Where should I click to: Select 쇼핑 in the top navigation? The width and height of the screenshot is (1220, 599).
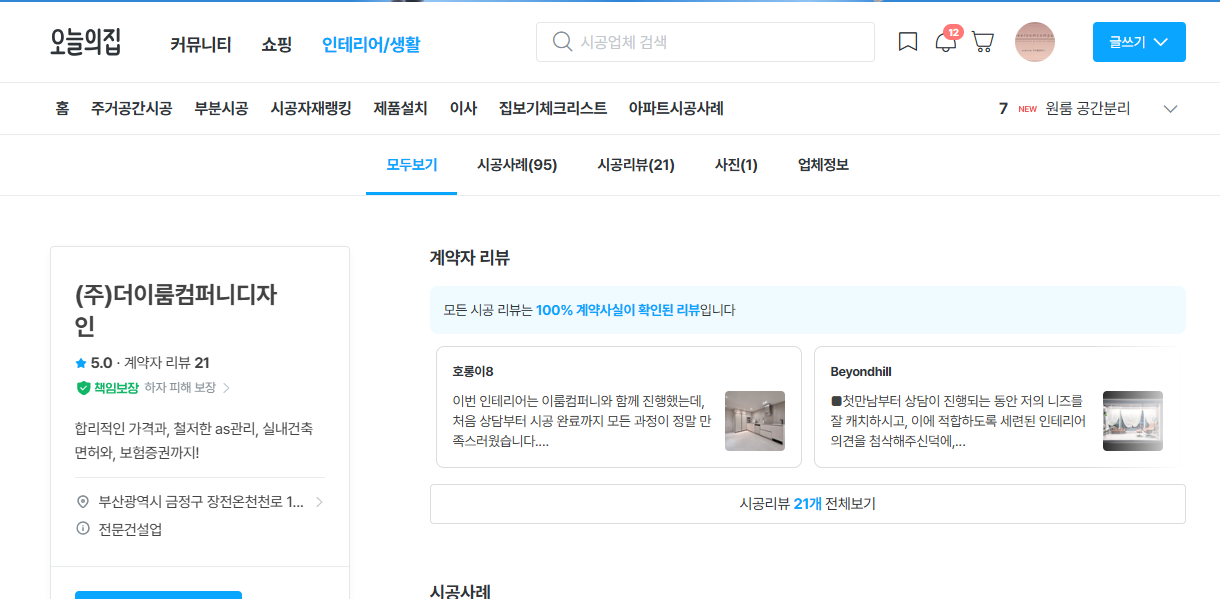click(277, 44)
